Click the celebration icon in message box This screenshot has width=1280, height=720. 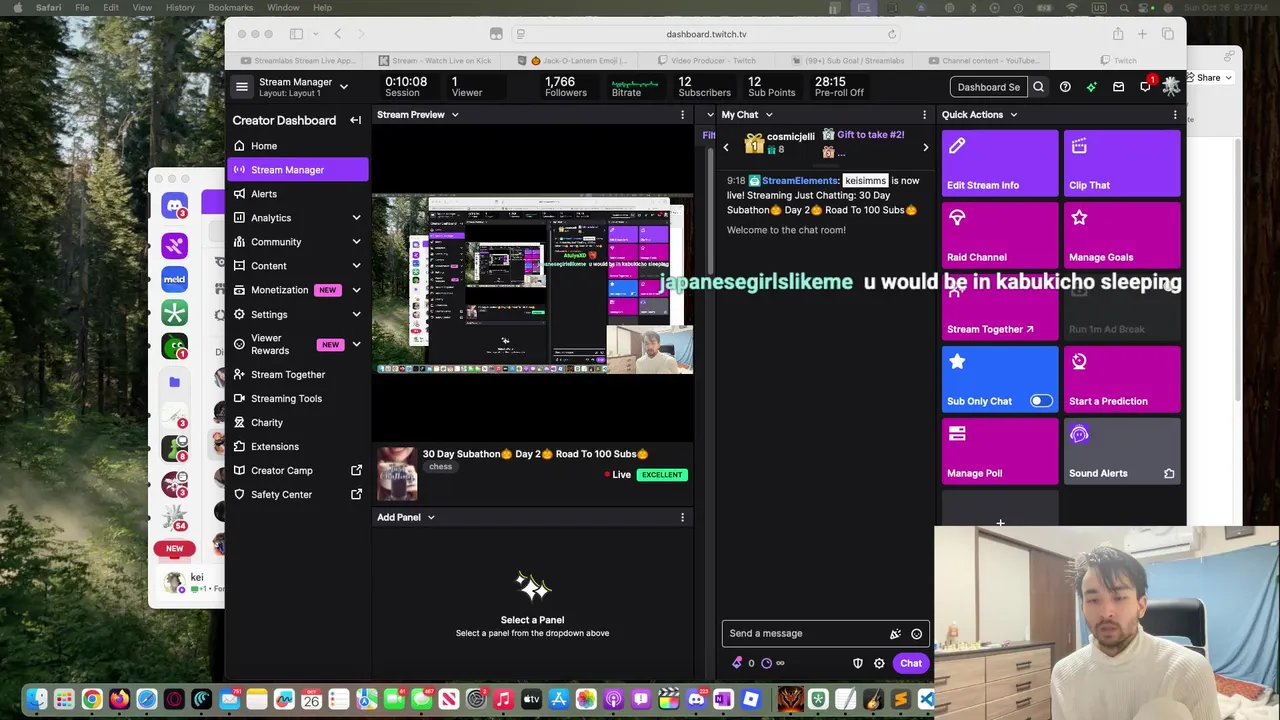point(895,634)
